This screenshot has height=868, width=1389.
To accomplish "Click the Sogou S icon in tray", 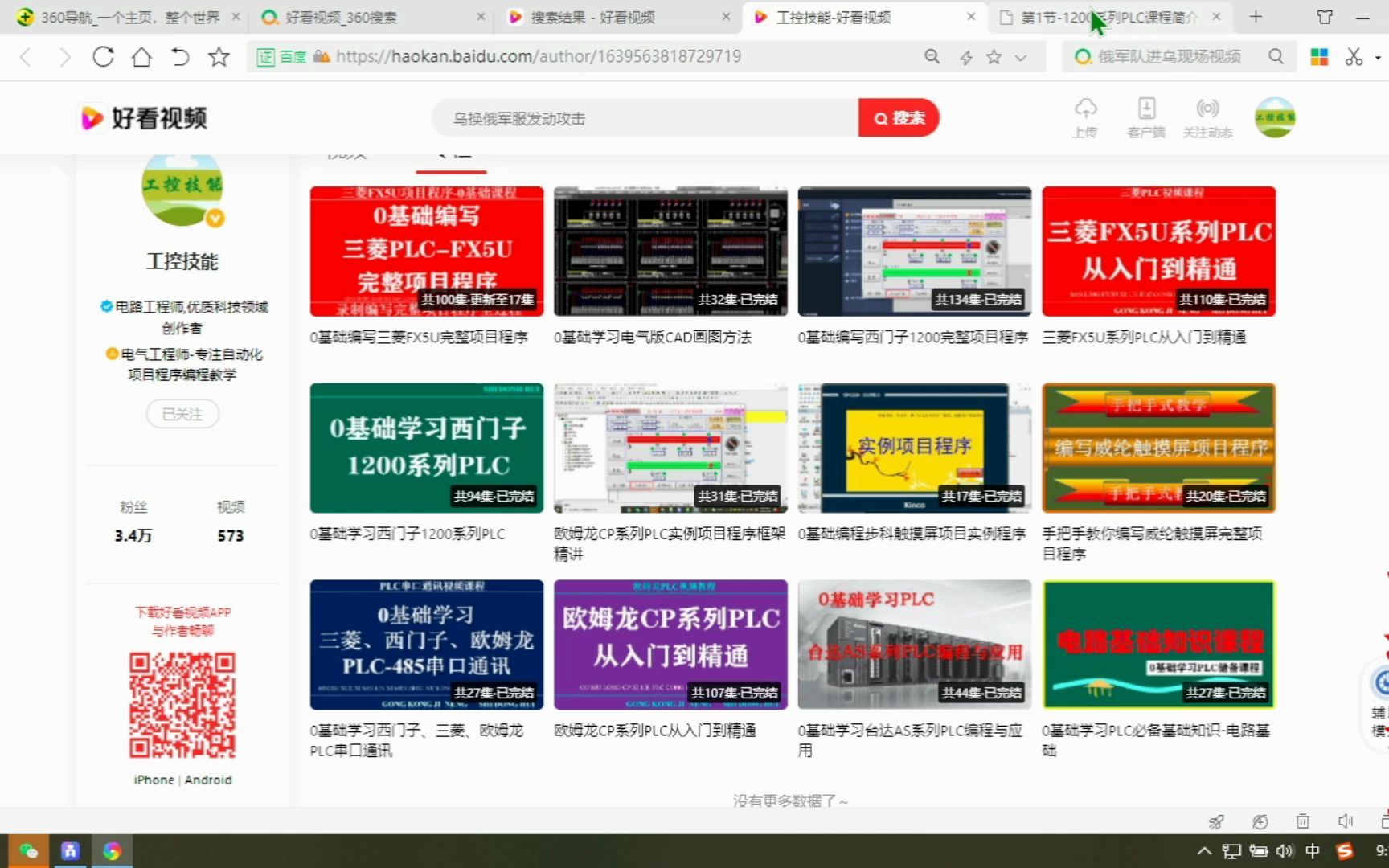I will (1344, 850).
